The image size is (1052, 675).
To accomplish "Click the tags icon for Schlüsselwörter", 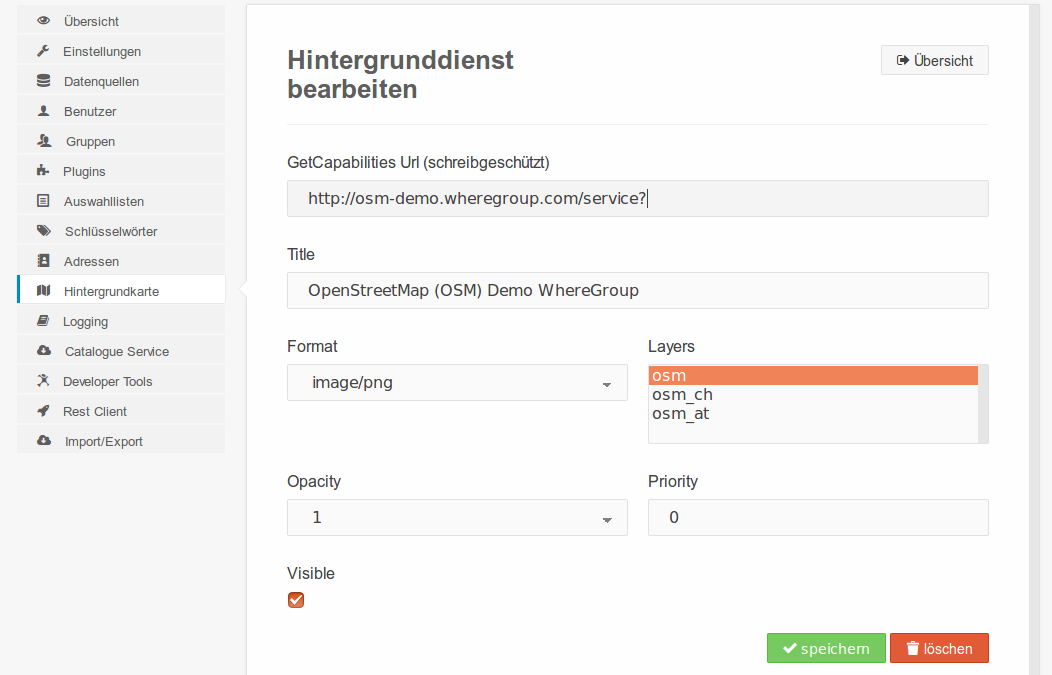I will [44, 231].
